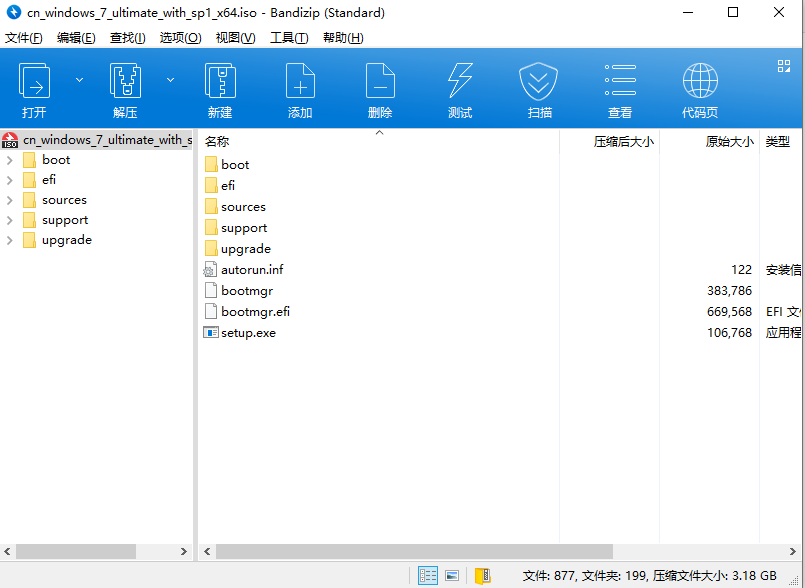Click the 106,768 original size value
Screen dimensions: 805x588
coord(730,333)
